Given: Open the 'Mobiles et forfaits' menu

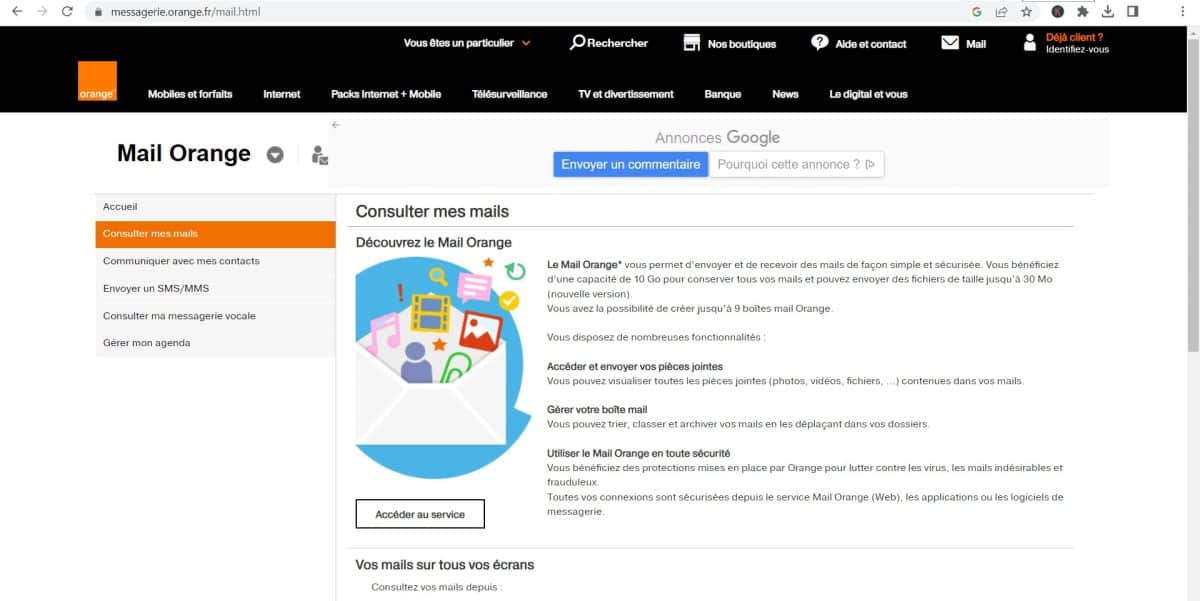Looking at the screenshot, I should coord(190,94).
